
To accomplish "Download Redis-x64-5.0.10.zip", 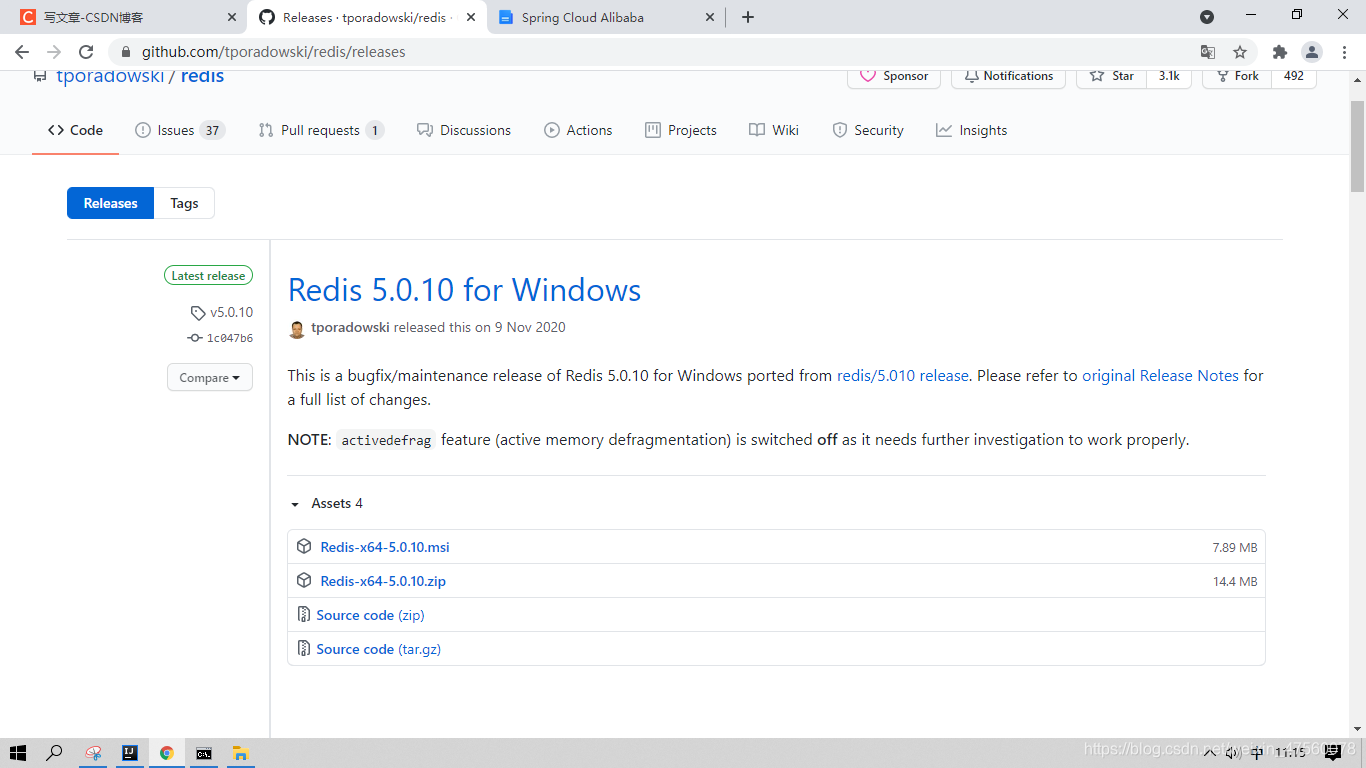I will [x=383, y=581].
